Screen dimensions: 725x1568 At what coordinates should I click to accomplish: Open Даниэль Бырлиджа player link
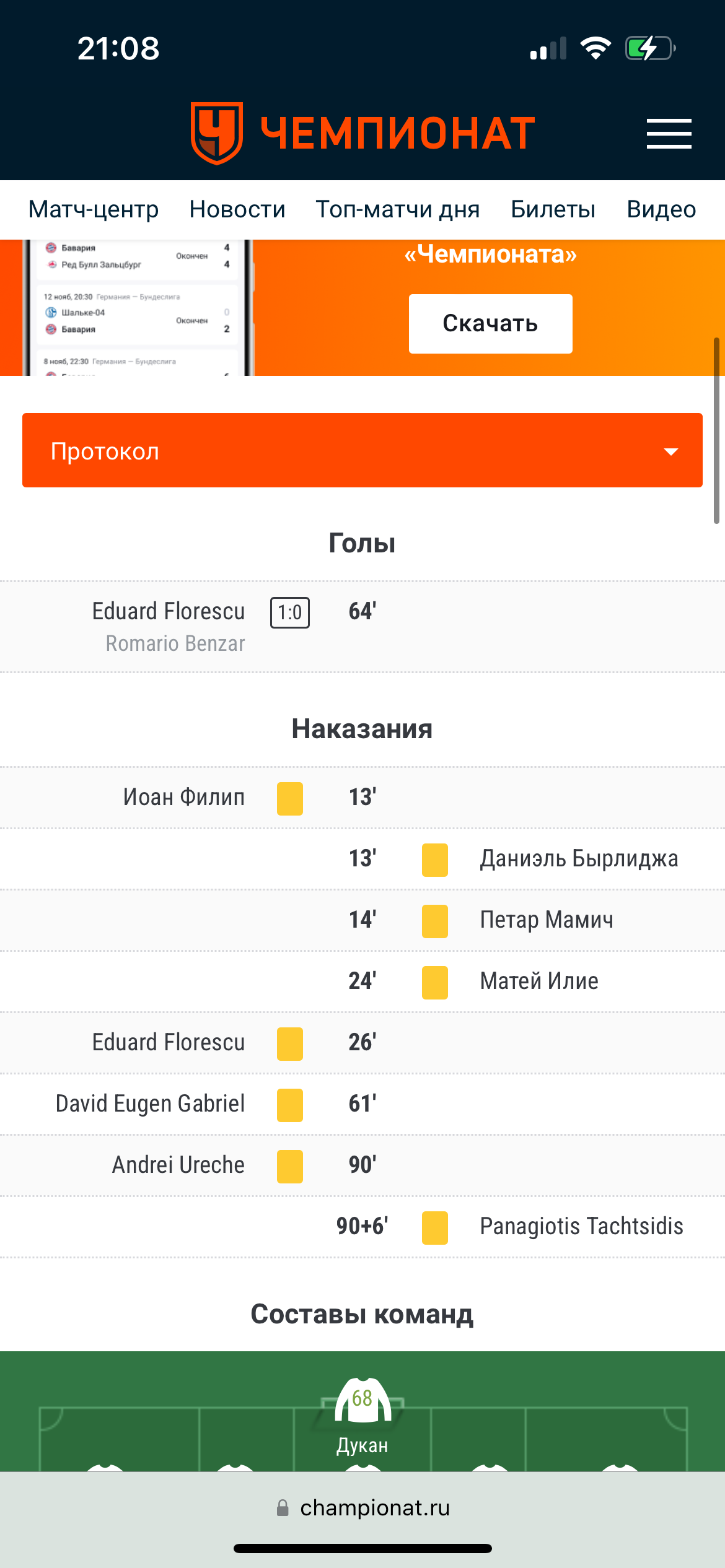pos(579,859)
